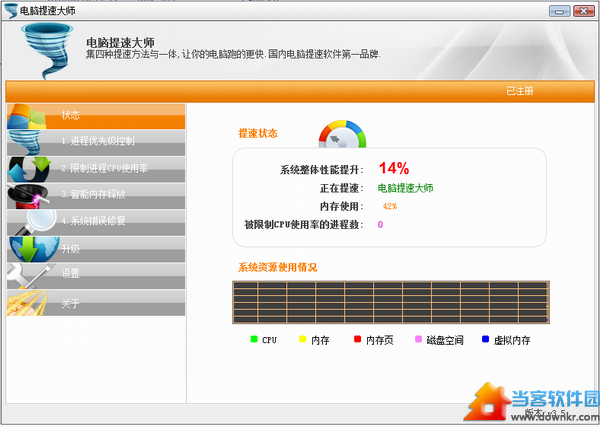Click the slogan text under the header title
This screenshot has width=600, height=427.
pos(233,54)
